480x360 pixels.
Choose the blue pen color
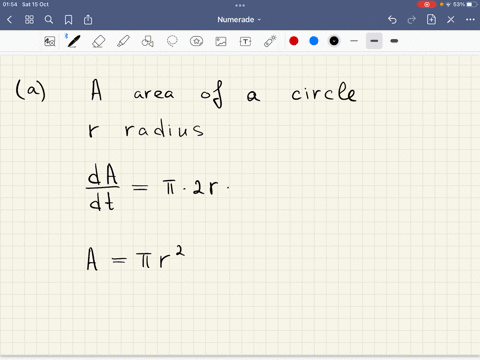pyautogui.click(x=314, y=41)
